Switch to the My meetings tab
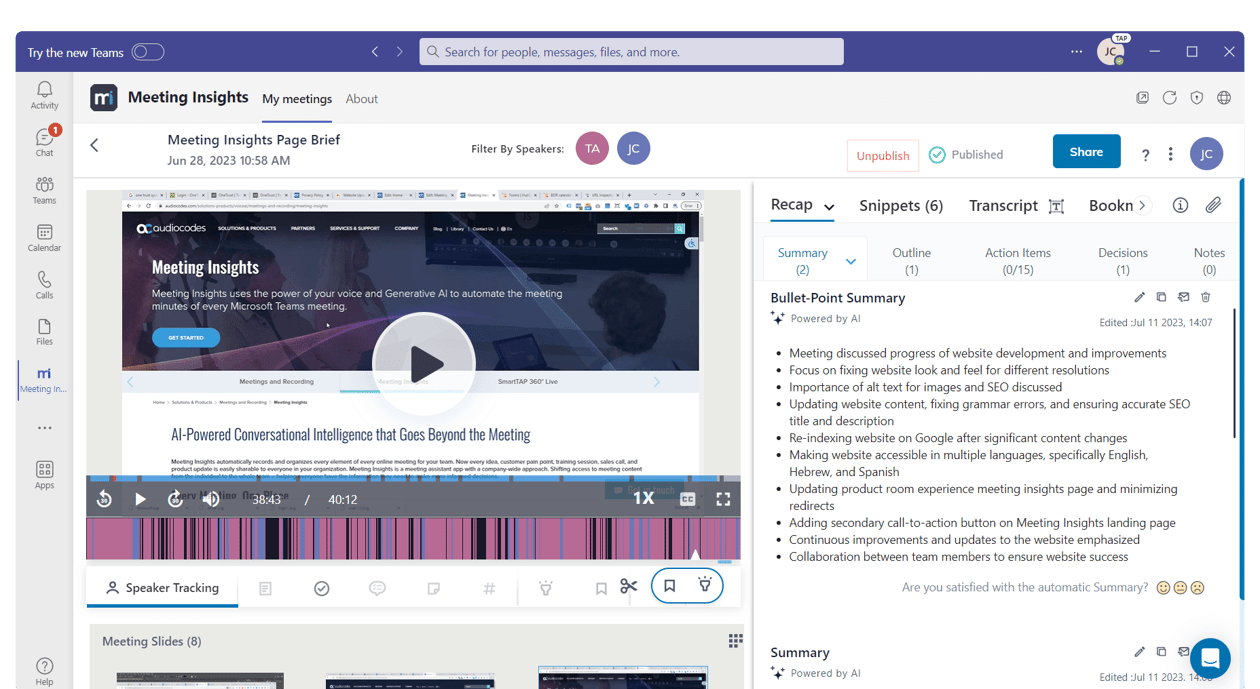Image resolution: width=1260 pixels, height=689 pixels. coord(297,99)
